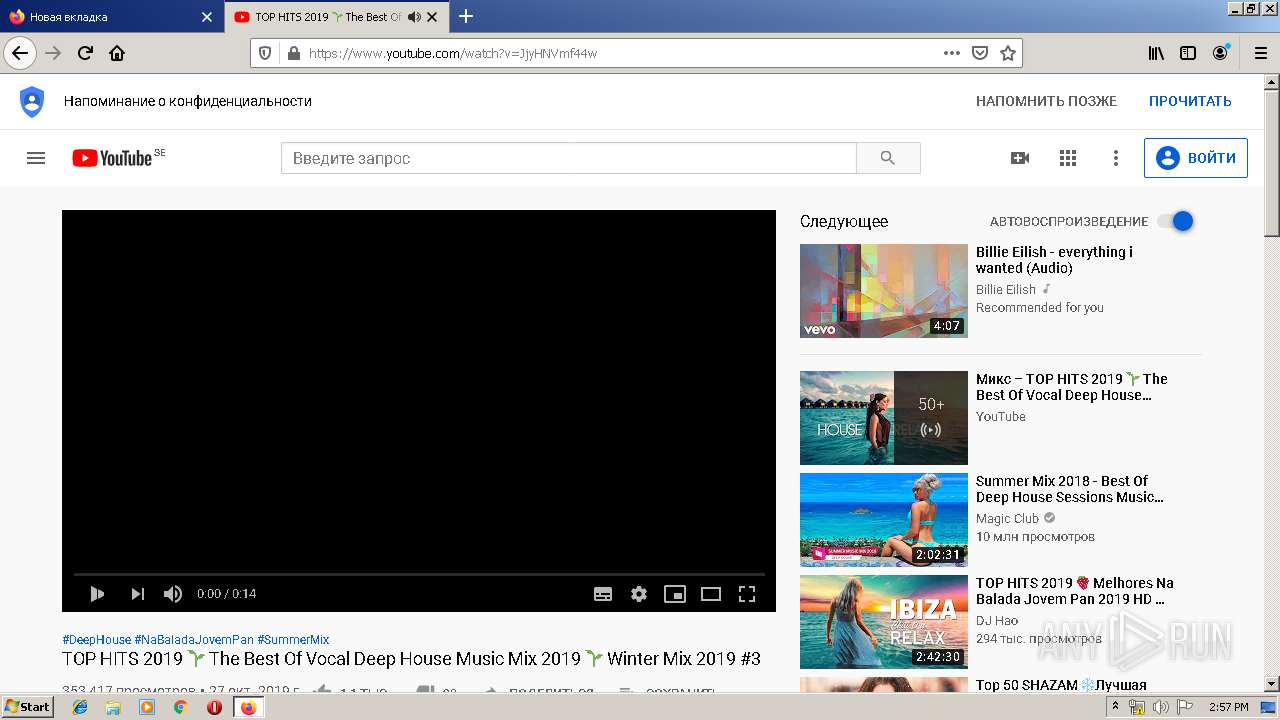This screenshot has width=1280, height=720.
Task: Mute the TOP HITS 2019 tab audio
Action: pos(414,17)
